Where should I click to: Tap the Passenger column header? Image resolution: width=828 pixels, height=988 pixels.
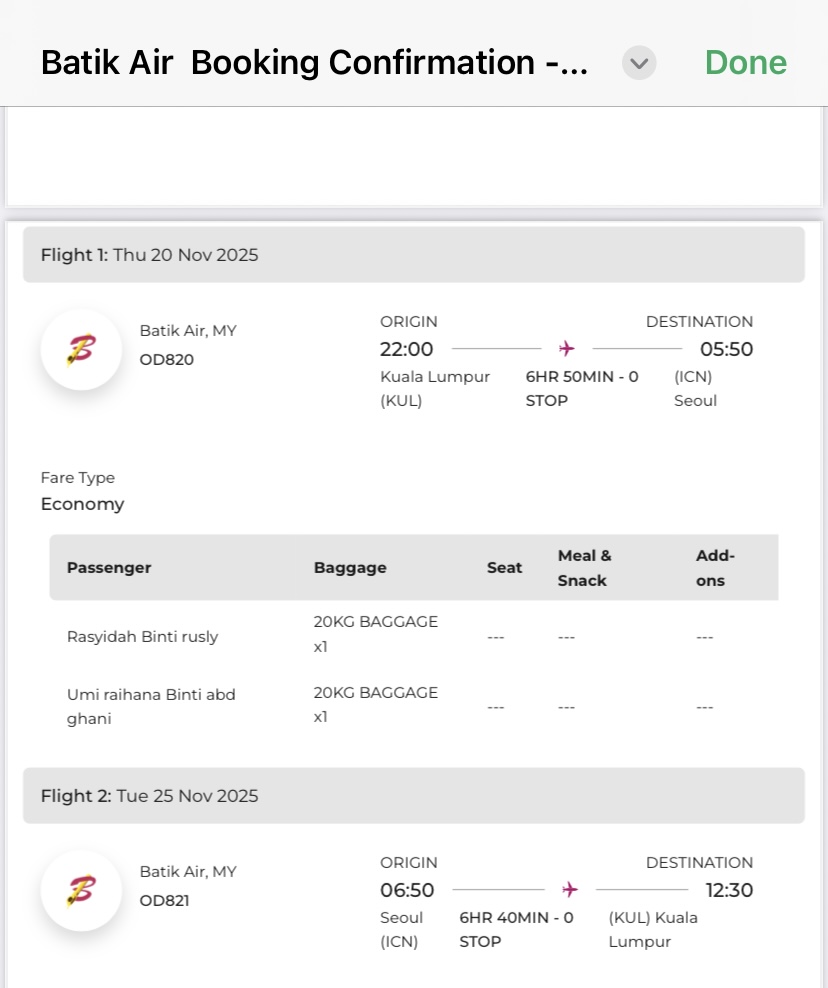tap(109, 568)
